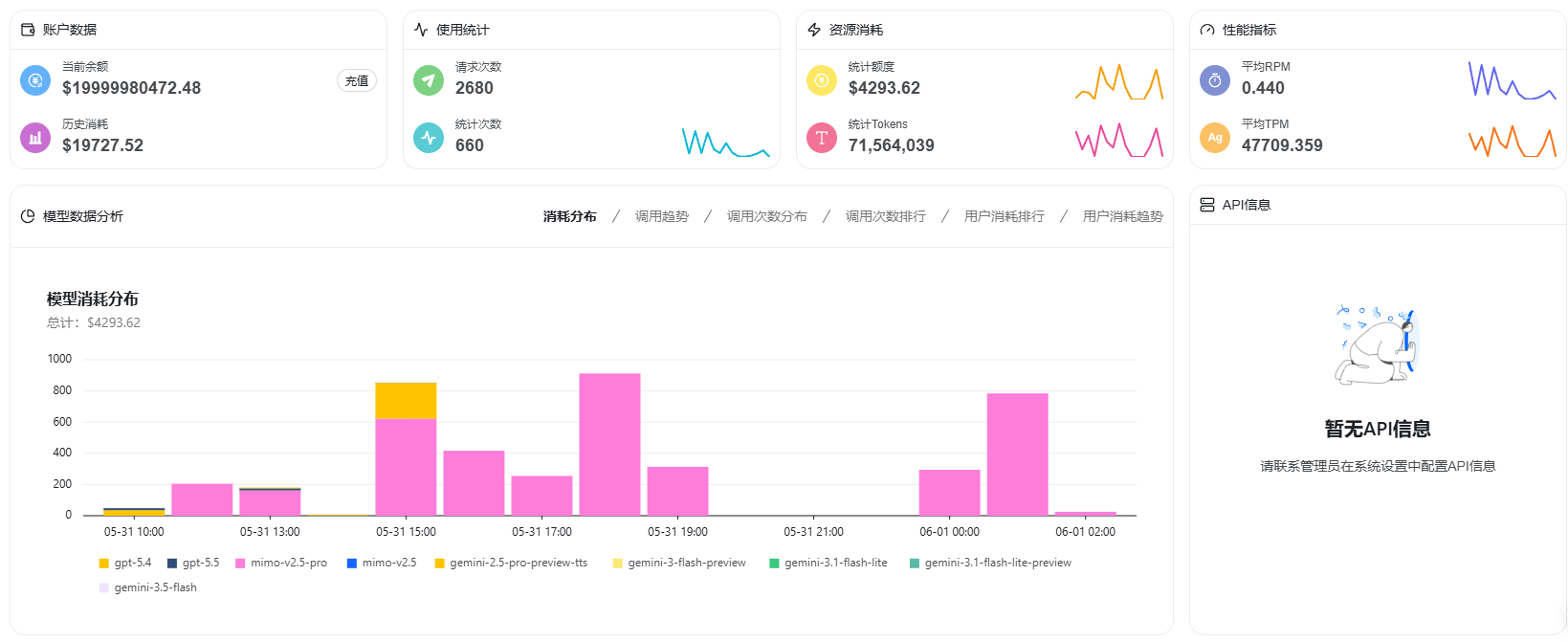Select the 用户消耗趋势 tab
1568x642 pixels.
tap(1123, 216)
